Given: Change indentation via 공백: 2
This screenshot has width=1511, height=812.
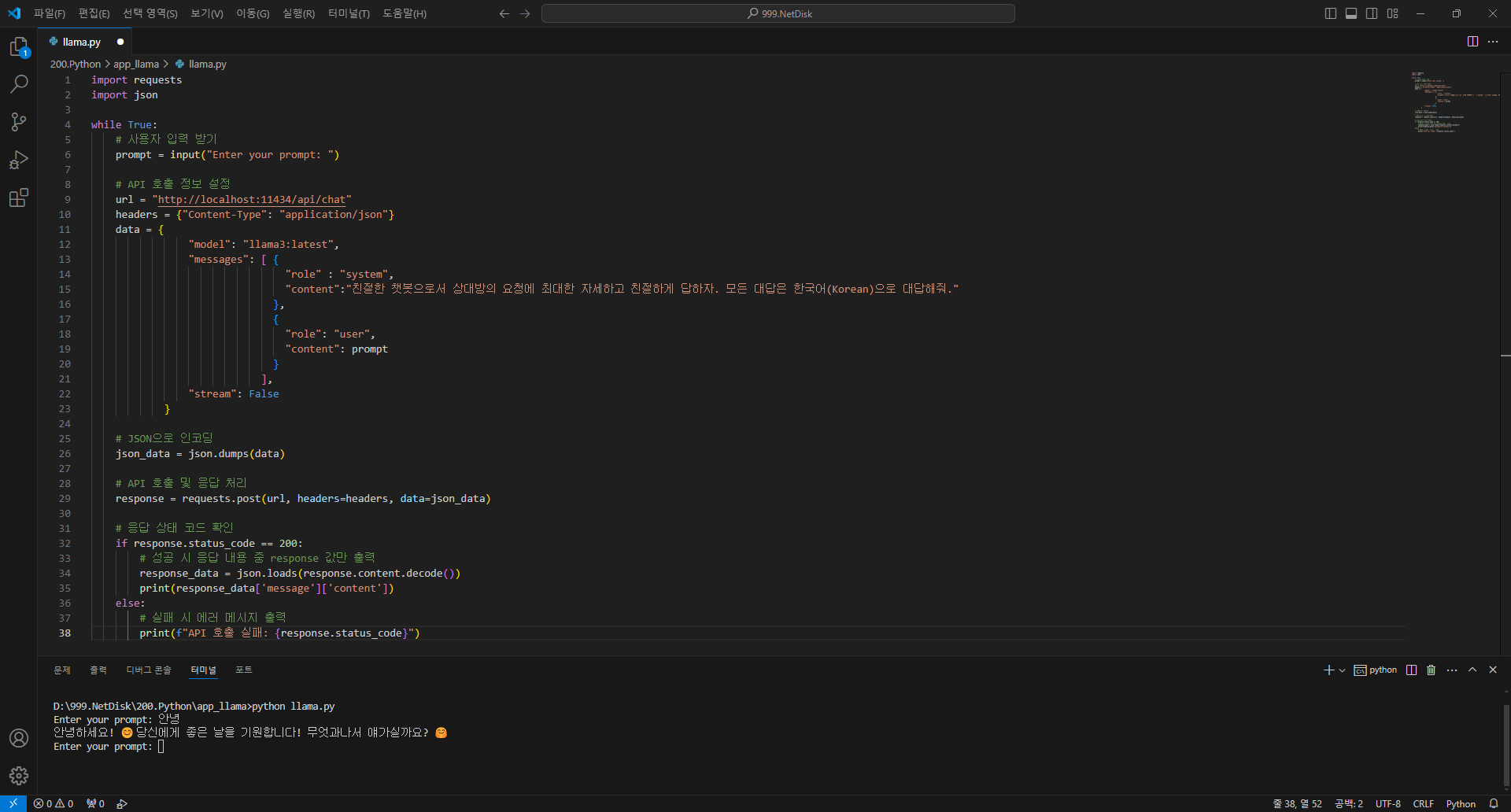Looking at the screenshot, I should pos(1349,803).
